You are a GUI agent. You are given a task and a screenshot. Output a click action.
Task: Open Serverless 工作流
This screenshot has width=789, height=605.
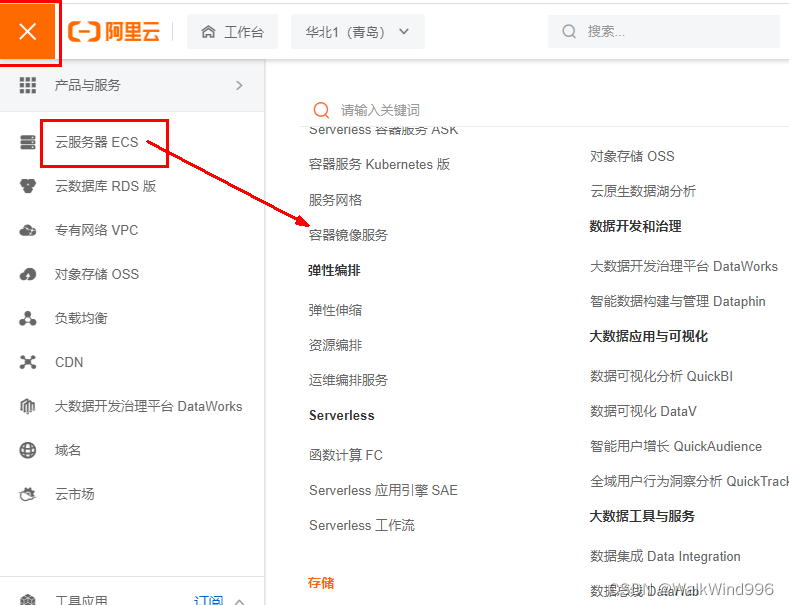(362, 525)
